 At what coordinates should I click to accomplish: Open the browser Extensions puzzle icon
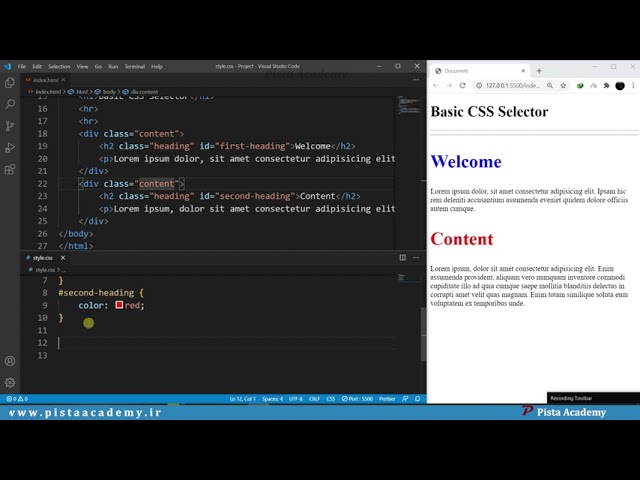click(x=607, y=85)
